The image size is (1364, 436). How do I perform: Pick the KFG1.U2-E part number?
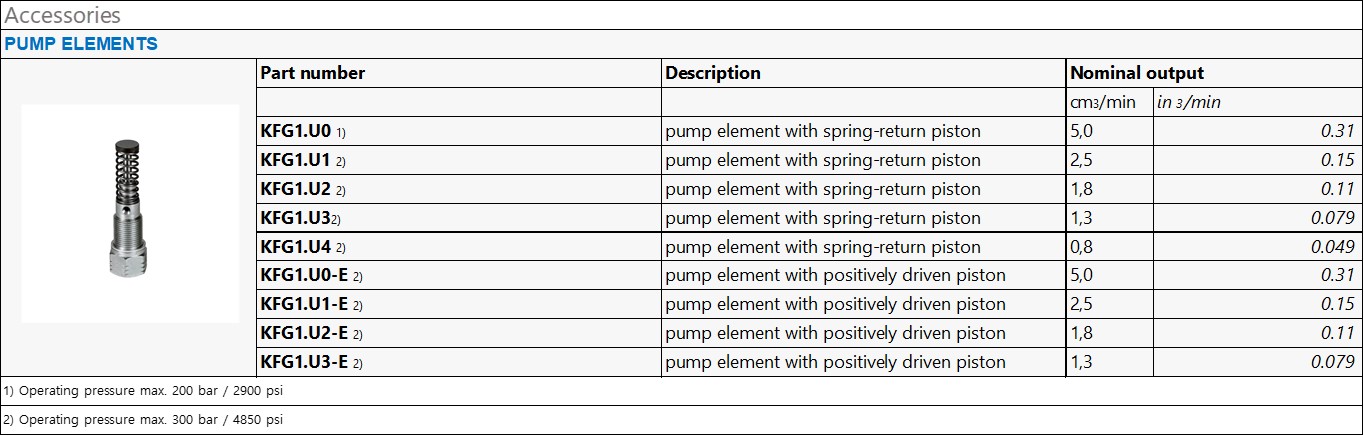tap(304, 333)
